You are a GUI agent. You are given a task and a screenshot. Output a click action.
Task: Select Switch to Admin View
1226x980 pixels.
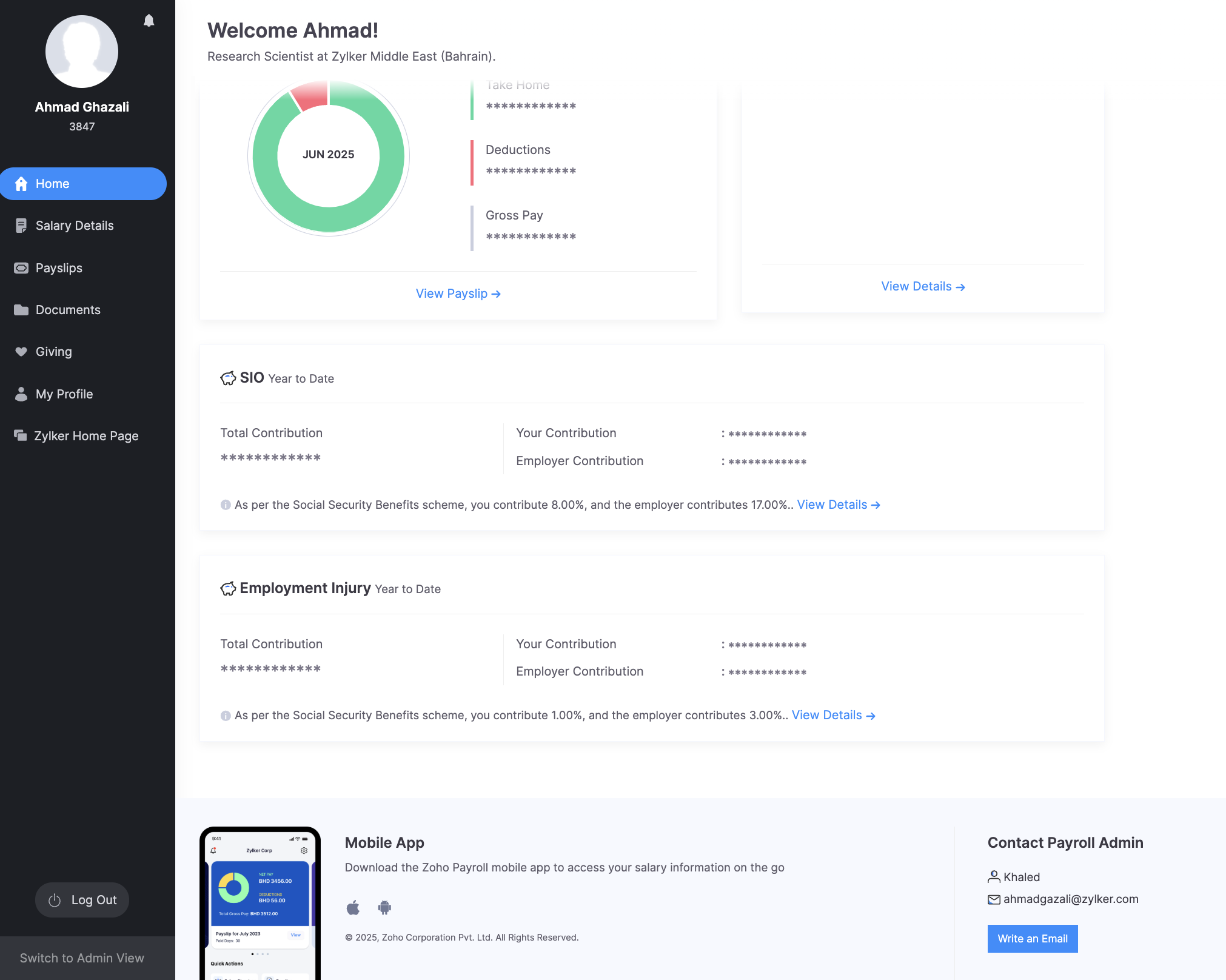pyautogui.click(x=82, y=958)
